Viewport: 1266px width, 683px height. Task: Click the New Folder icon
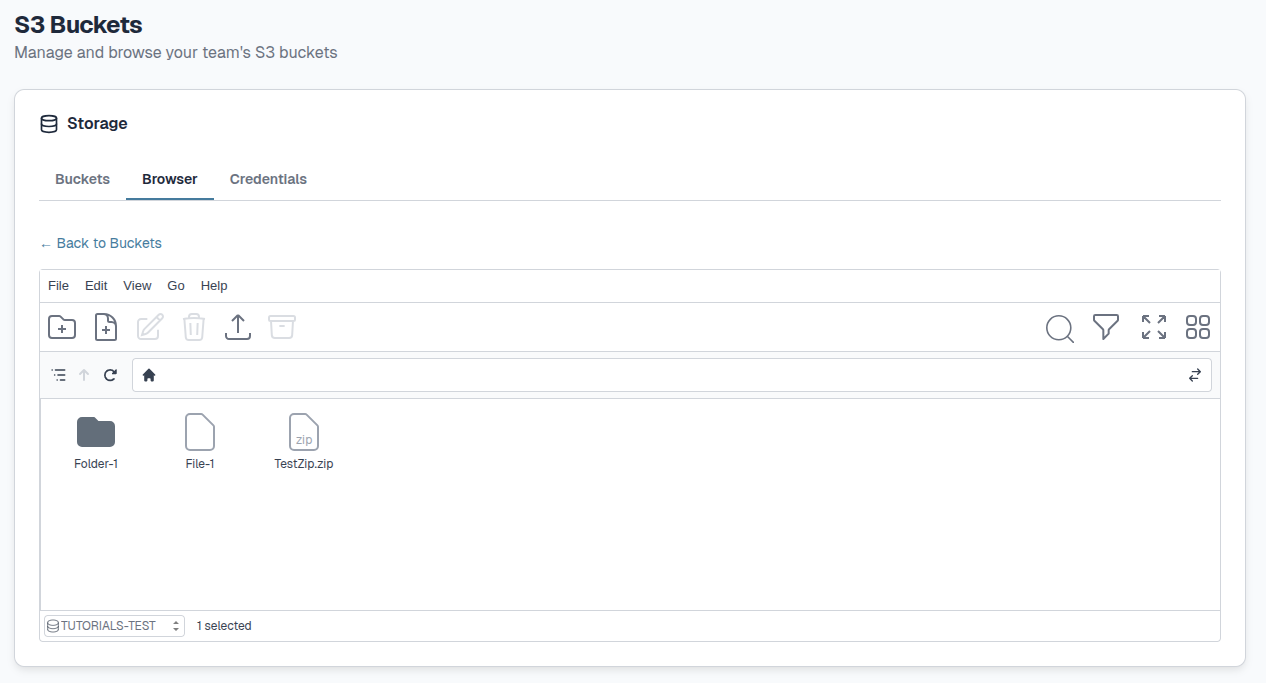point(62,327)
